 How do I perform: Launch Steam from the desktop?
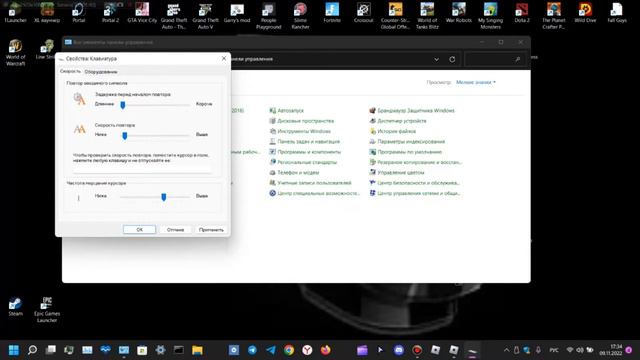pos(16,306)
